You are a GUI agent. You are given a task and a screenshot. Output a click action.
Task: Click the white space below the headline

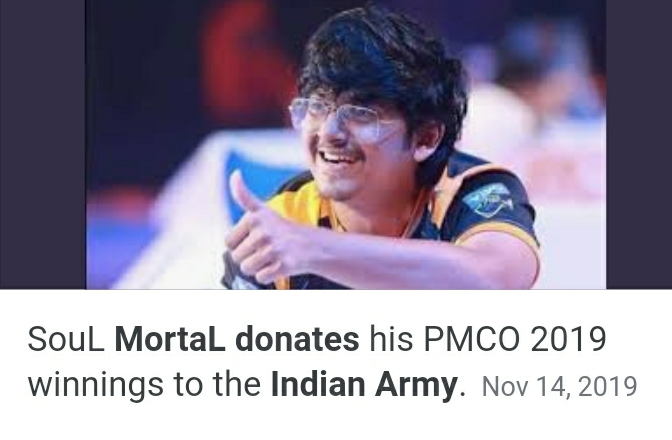(x=336, y=422)
